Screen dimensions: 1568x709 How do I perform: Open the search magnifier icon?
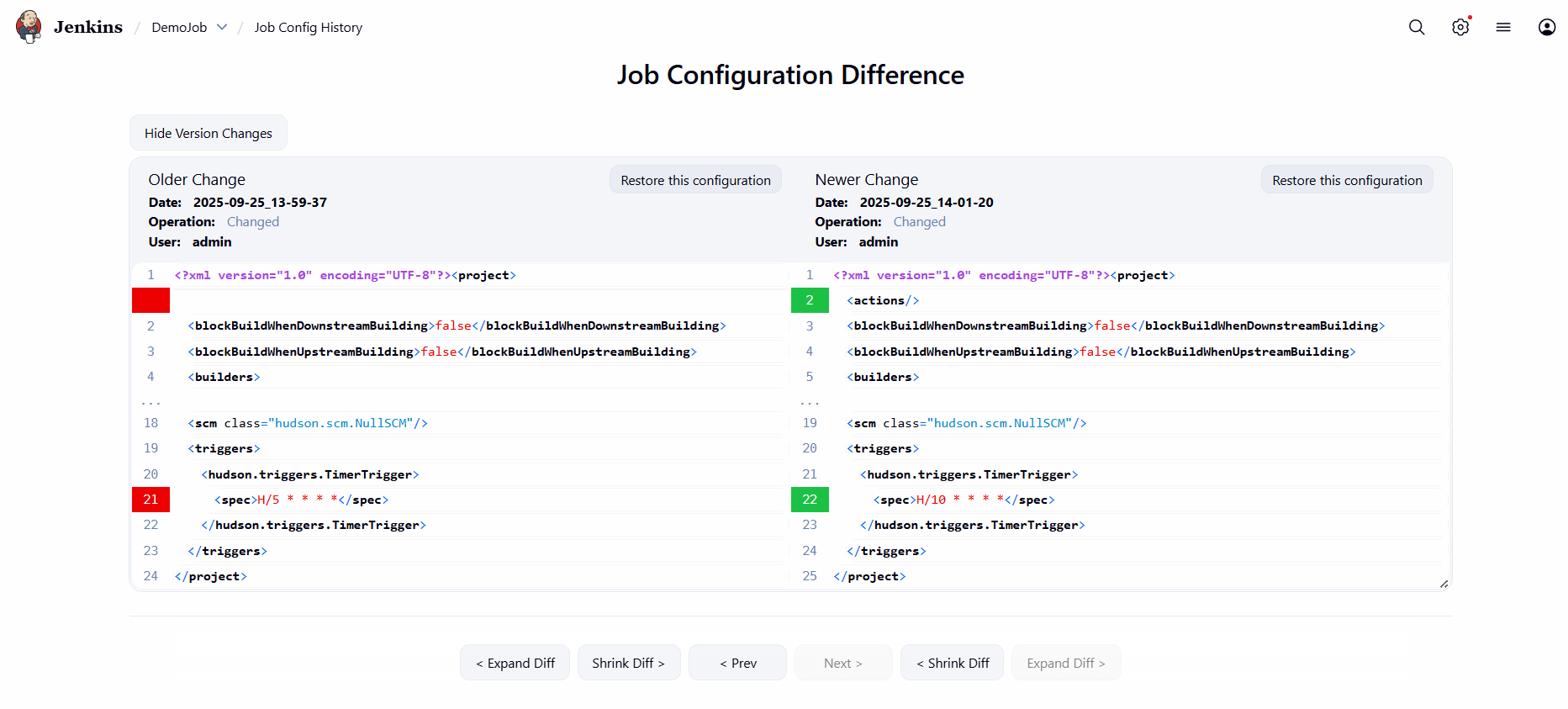click(1417, 27)
